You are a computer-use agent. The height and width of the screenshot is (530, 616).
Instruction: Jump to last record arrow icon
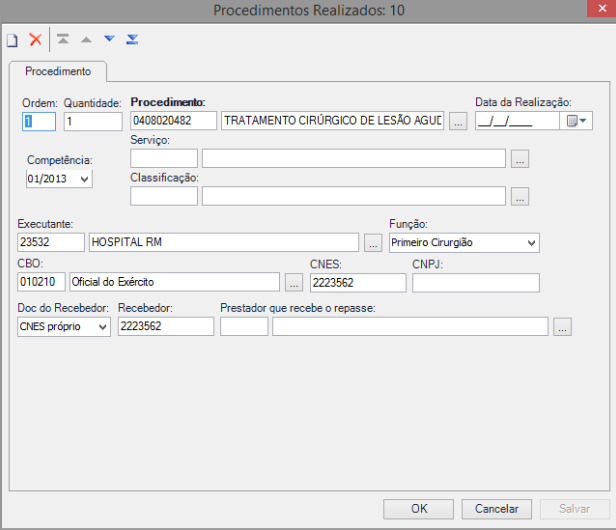click(132, 39)
